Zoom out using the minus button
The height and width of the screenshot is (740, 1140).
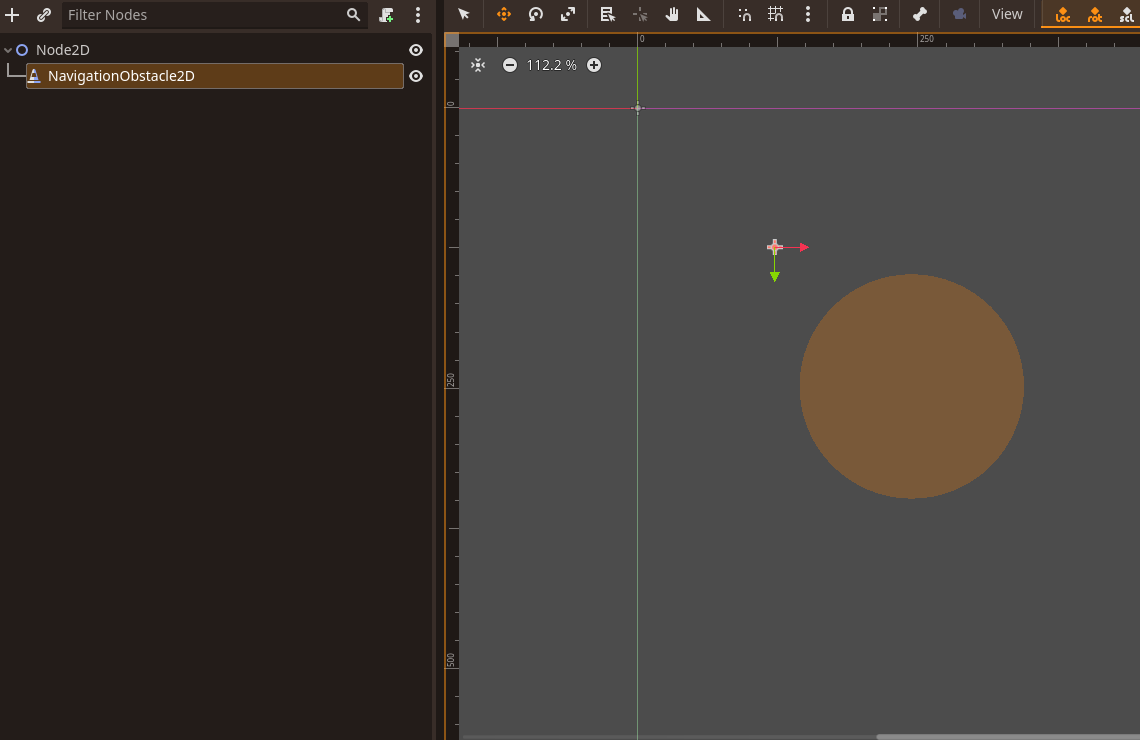pos(510,64)
